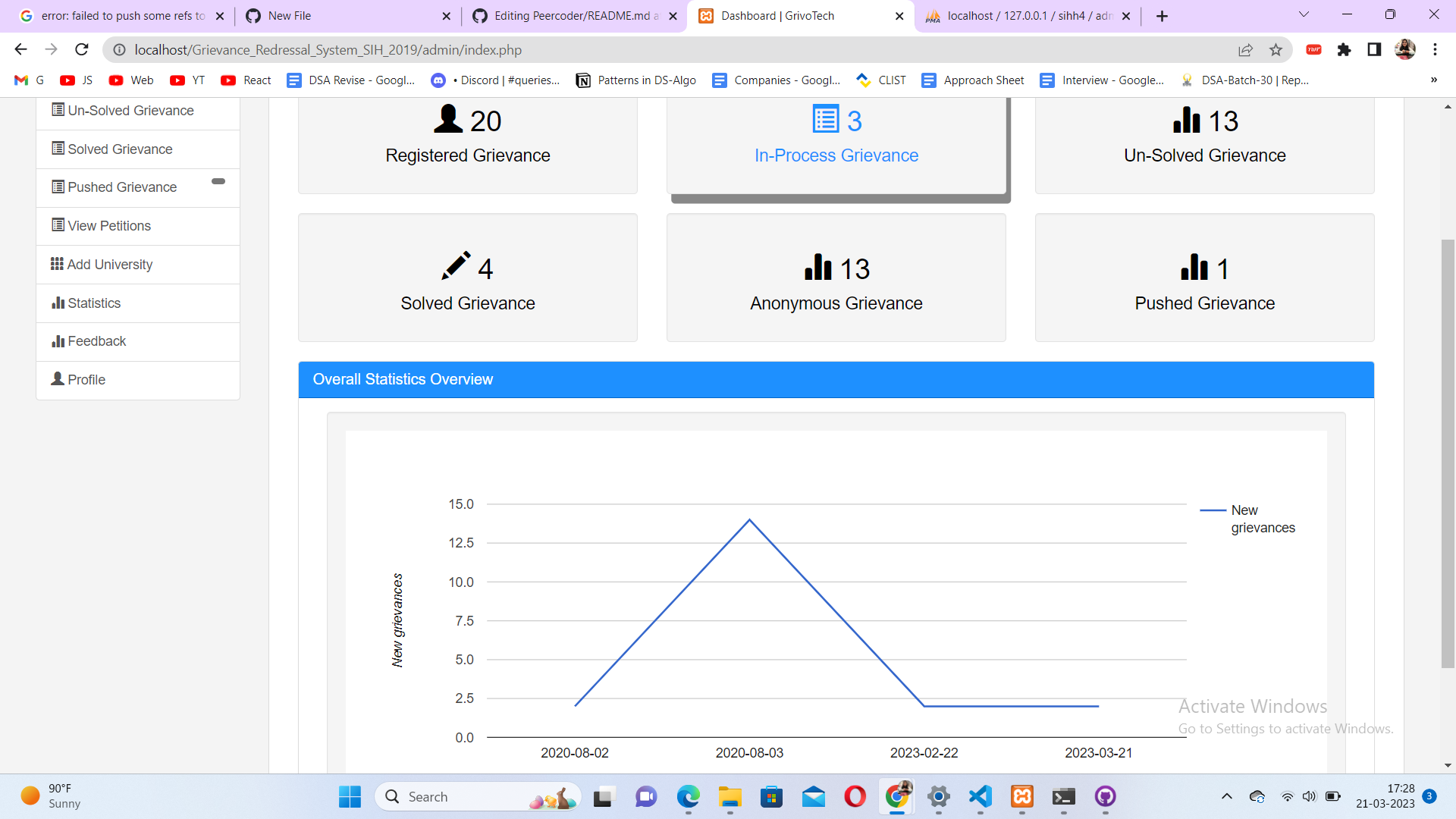Image resolution: width=1456 pixels, height=819 pixels.
Task: Expand hidden bookmarks with chevron arrows
Action: pos(1433,80)
